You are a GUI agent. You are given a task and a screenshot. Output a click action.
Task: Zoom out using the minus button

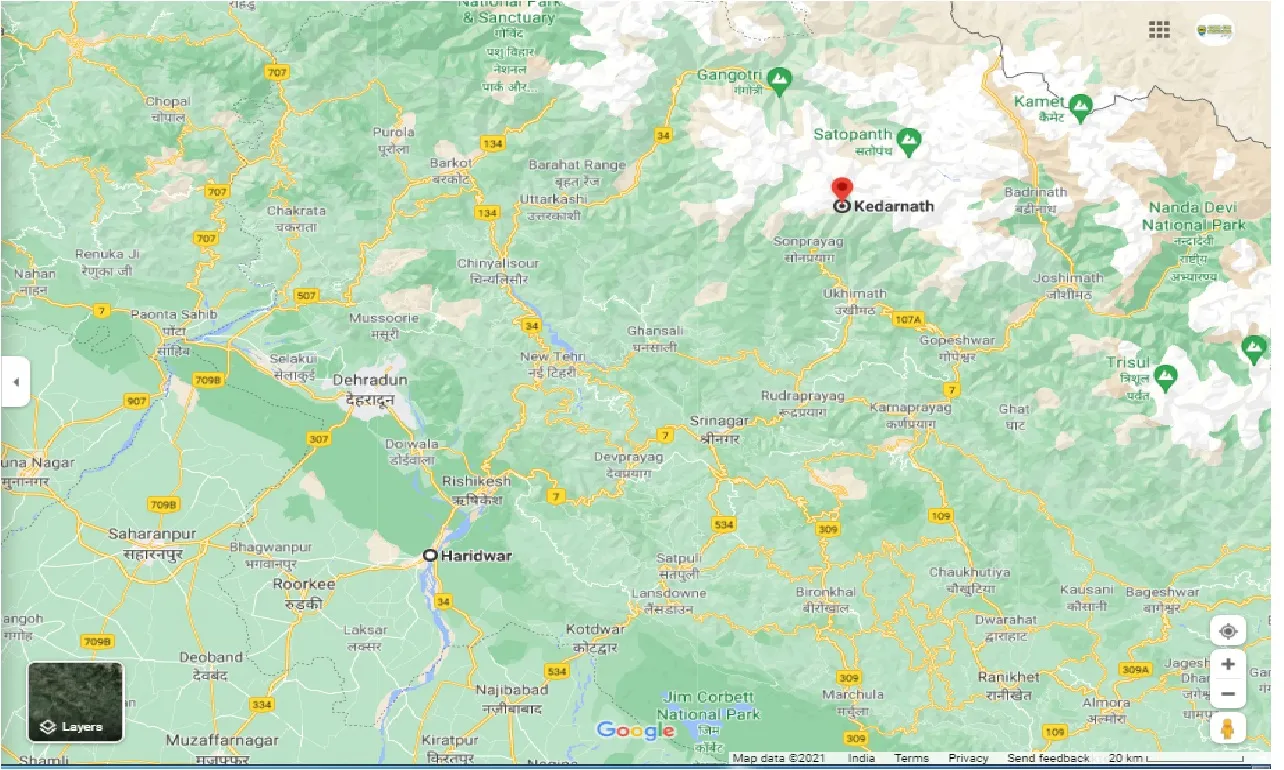point(1227,693)
